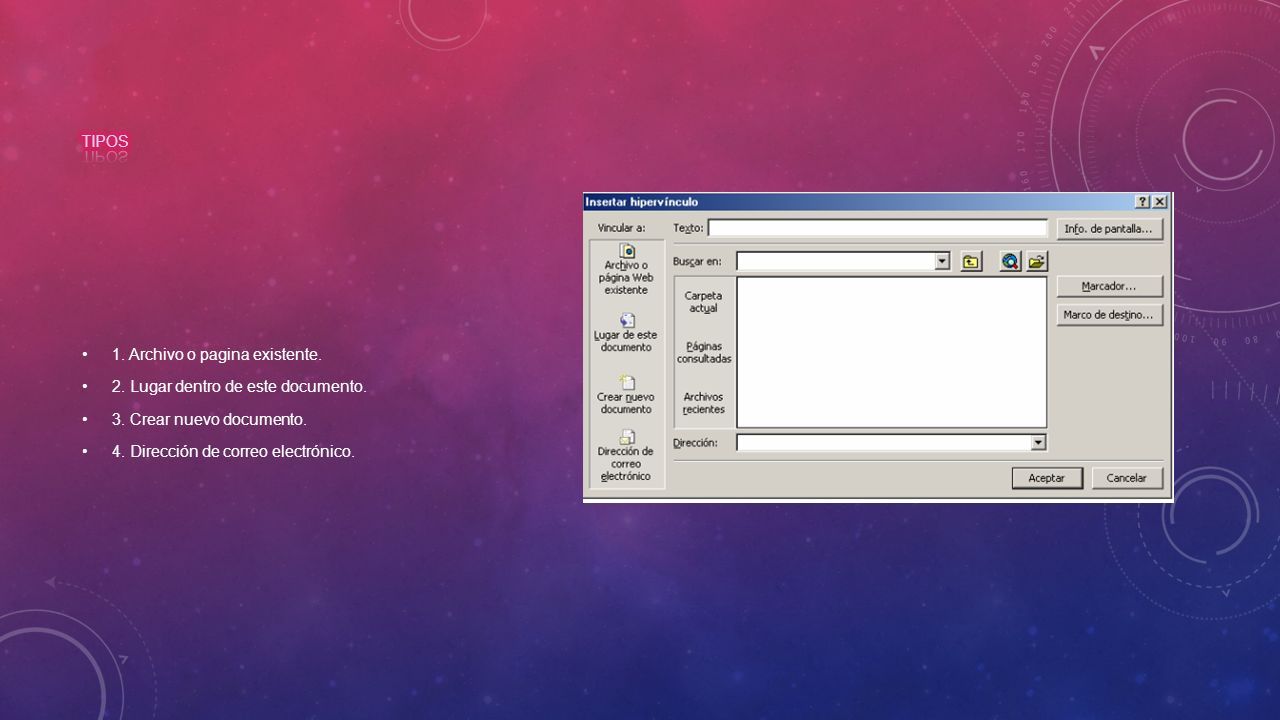Choose Dirección de correo electrónico option
Image resolution: width=1280 pixels, height=720 pixels.
[x=627, y=457]
